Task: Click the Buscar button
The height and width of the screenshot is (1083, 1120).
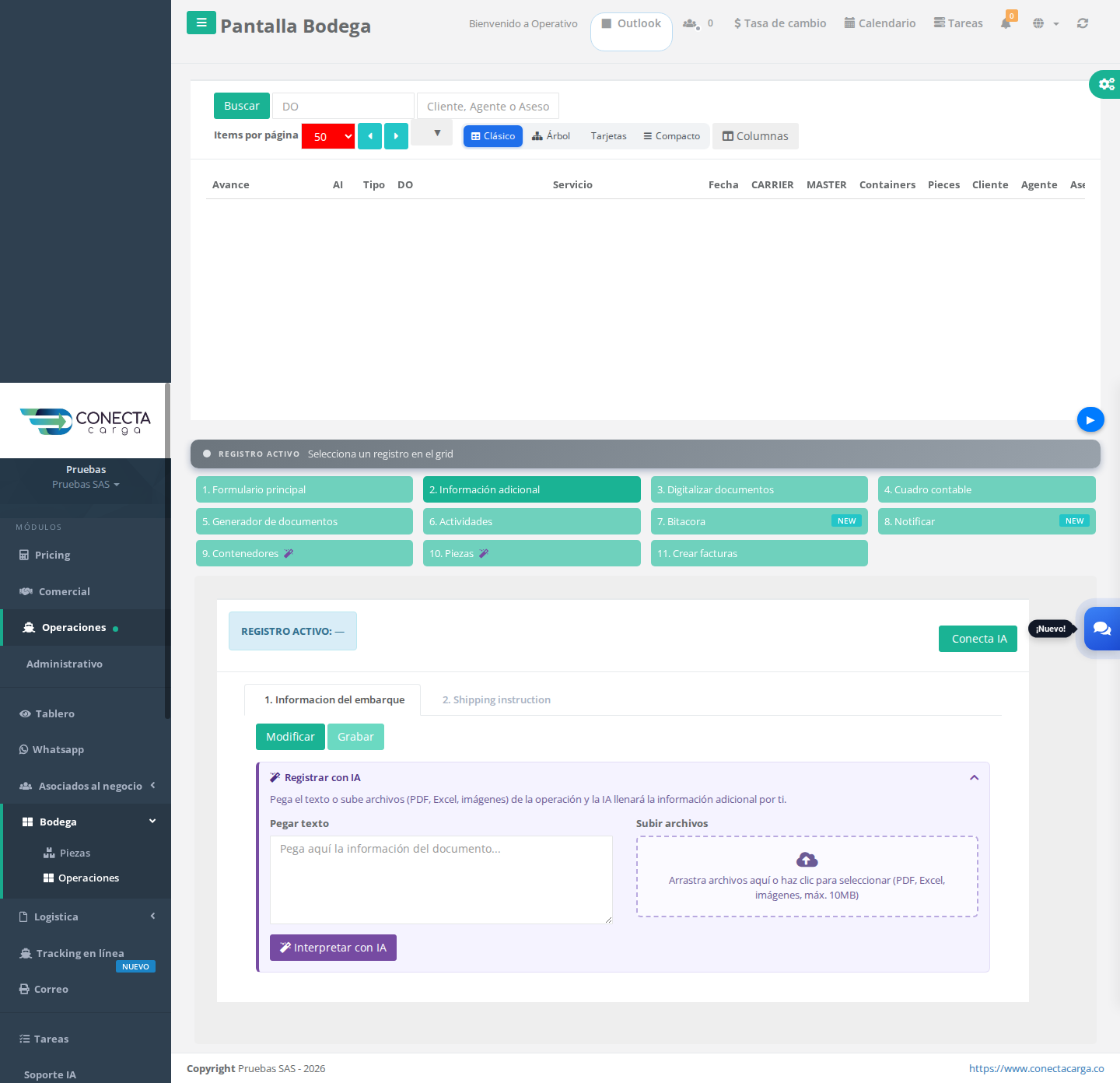Action: click(x=242, y=106)
